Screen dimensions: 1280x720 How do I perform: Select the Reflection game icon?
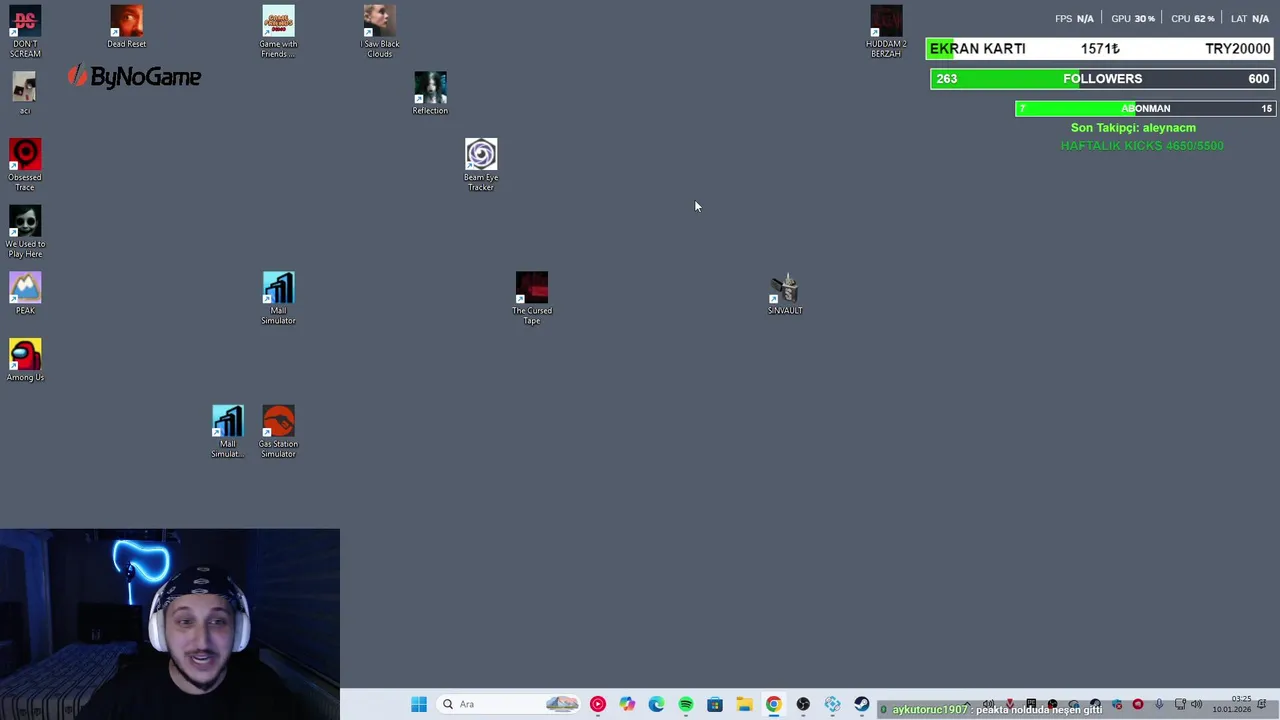[x=430, y=93]
